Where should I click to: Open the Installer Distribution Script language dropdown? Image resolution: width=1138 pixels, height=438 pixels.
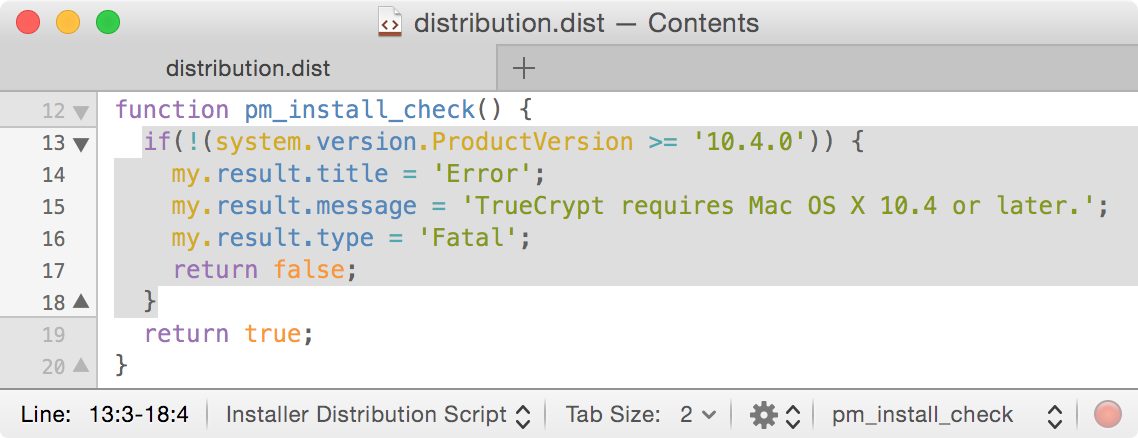(x=378, y=415)
